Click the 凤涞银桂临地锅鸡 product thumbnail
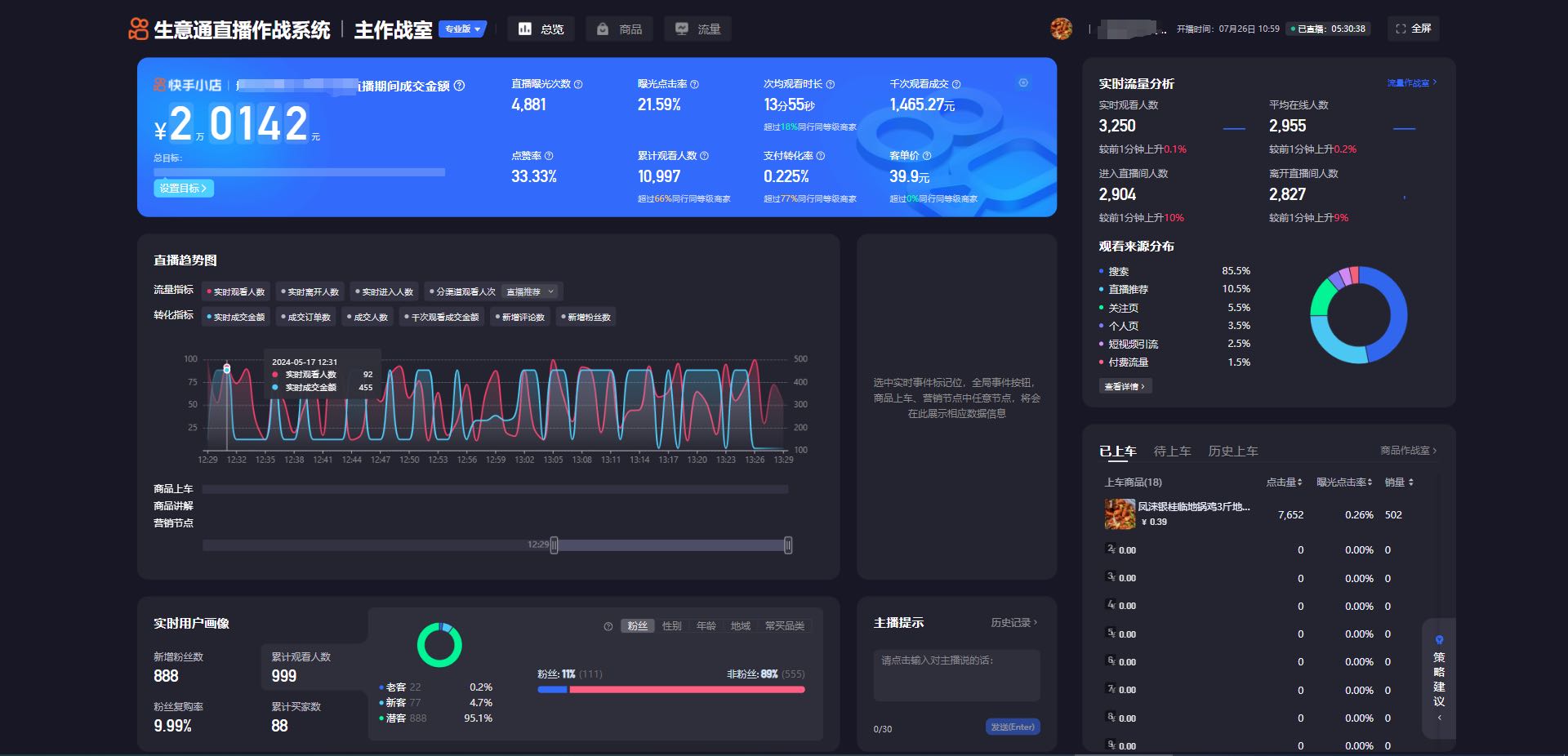The image size is (1568, 756). [x=1120, y=514]
